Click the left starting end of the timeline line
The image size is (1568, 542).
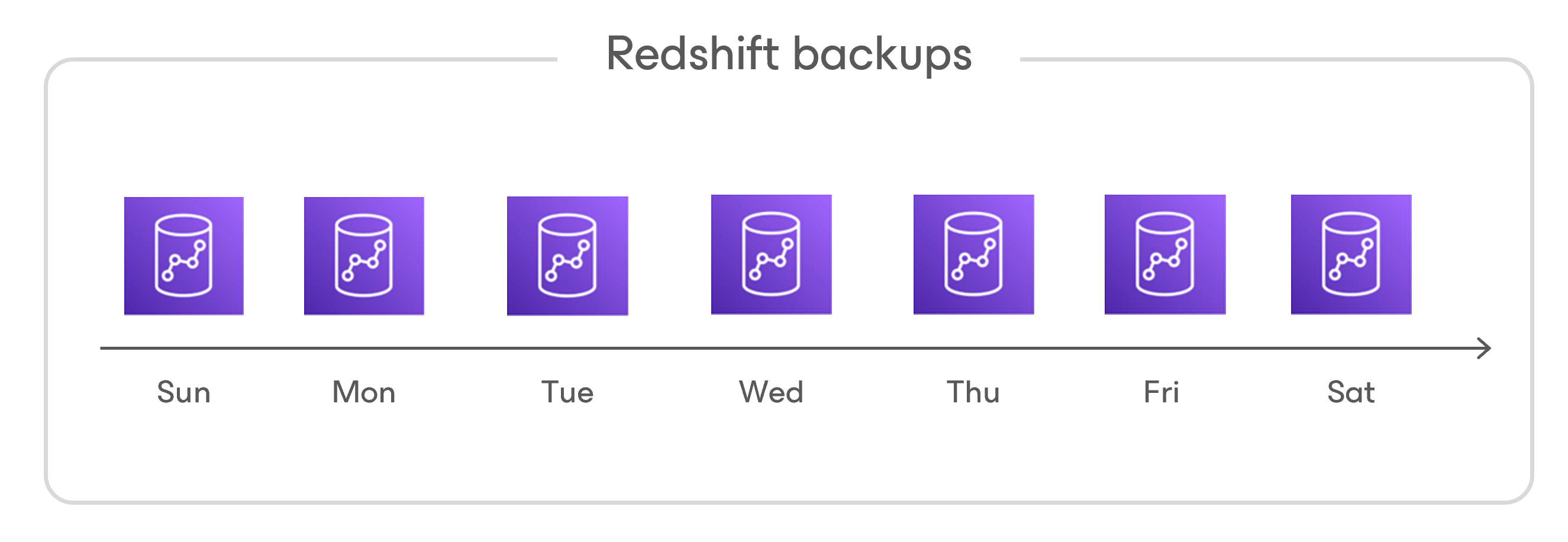coord(104,349)
